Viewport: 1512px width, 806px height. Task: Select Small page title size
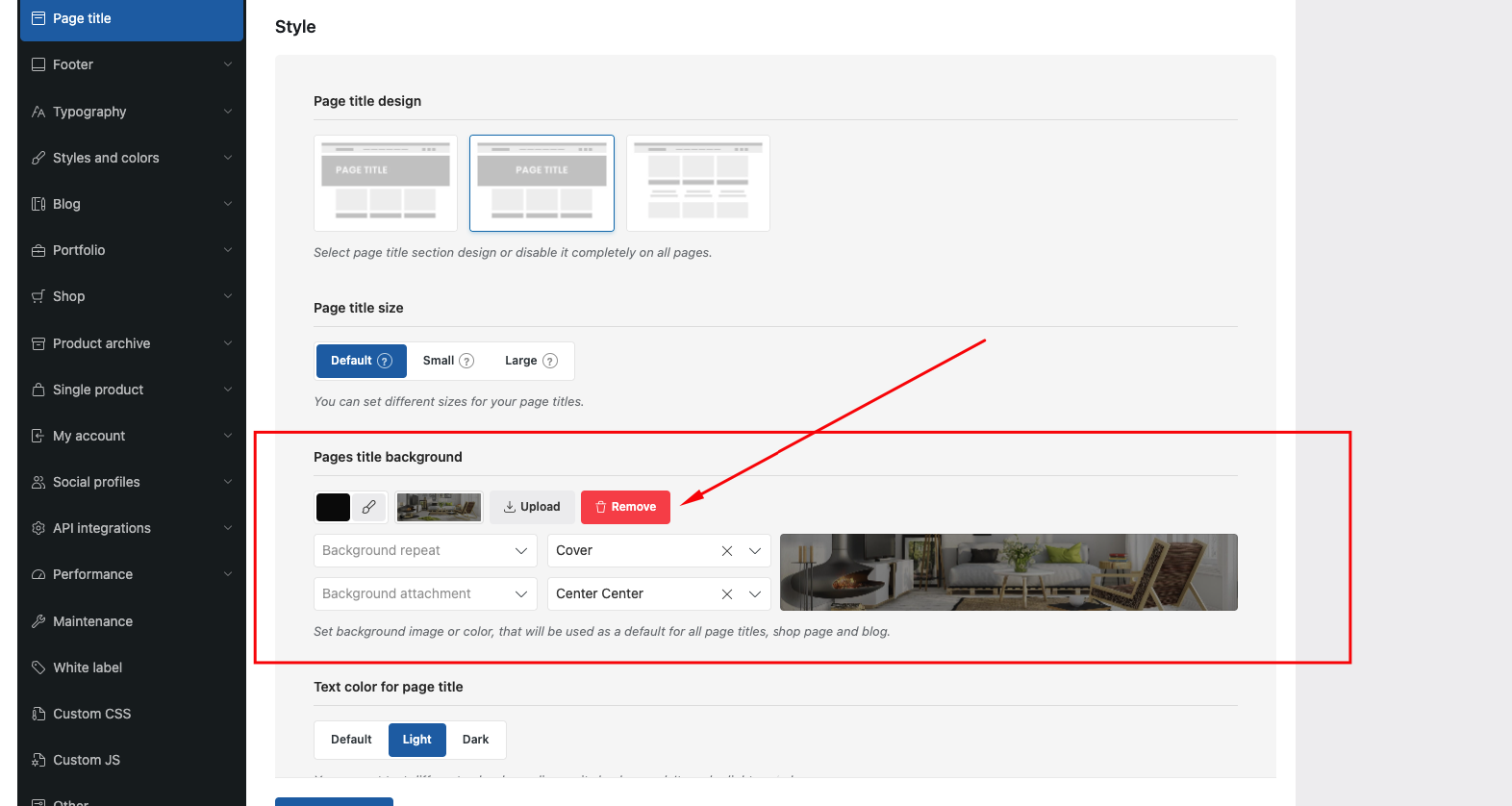[448, 361]
